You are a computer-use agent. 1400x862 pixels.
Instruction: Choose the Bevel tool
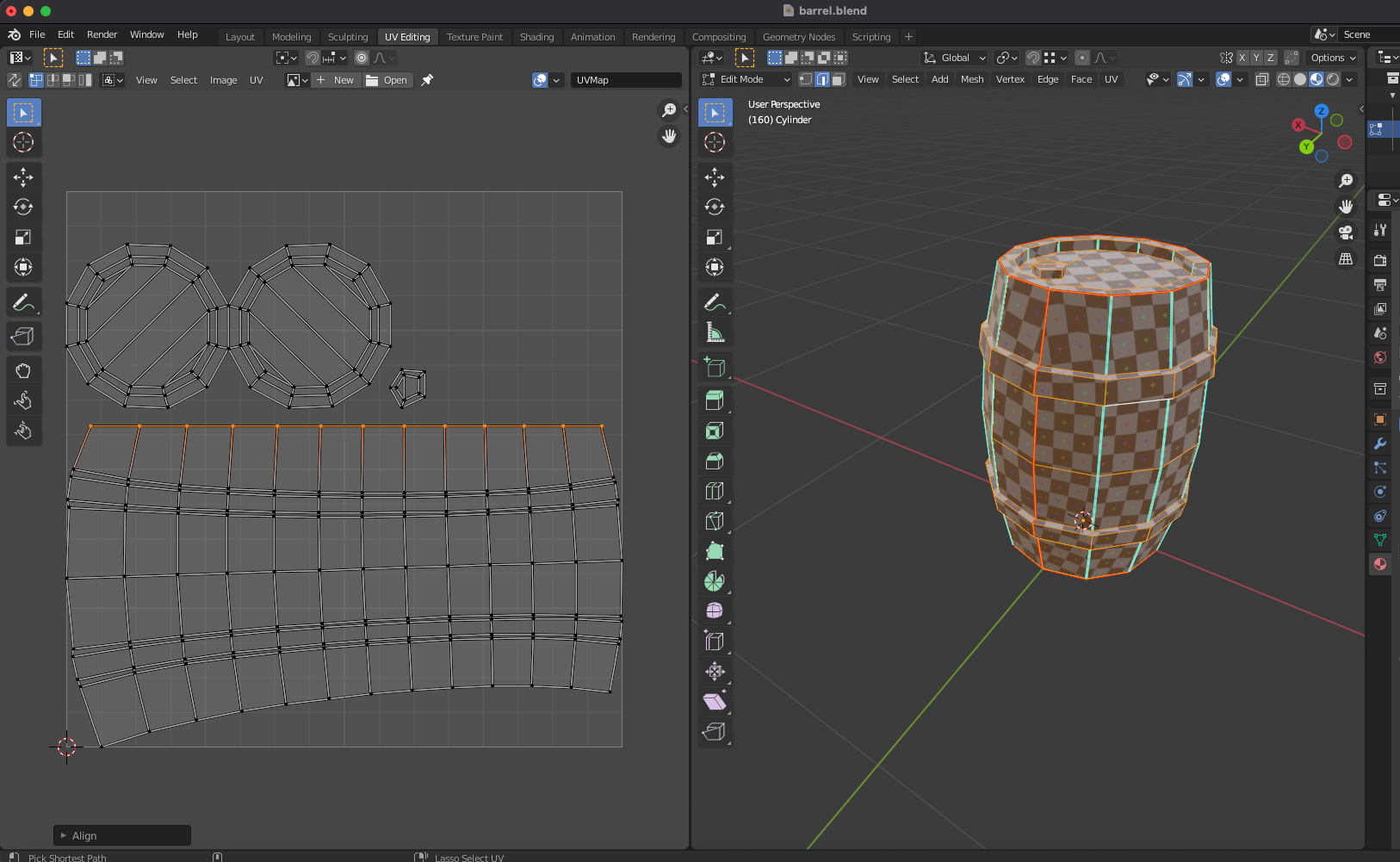pos(714,461)
